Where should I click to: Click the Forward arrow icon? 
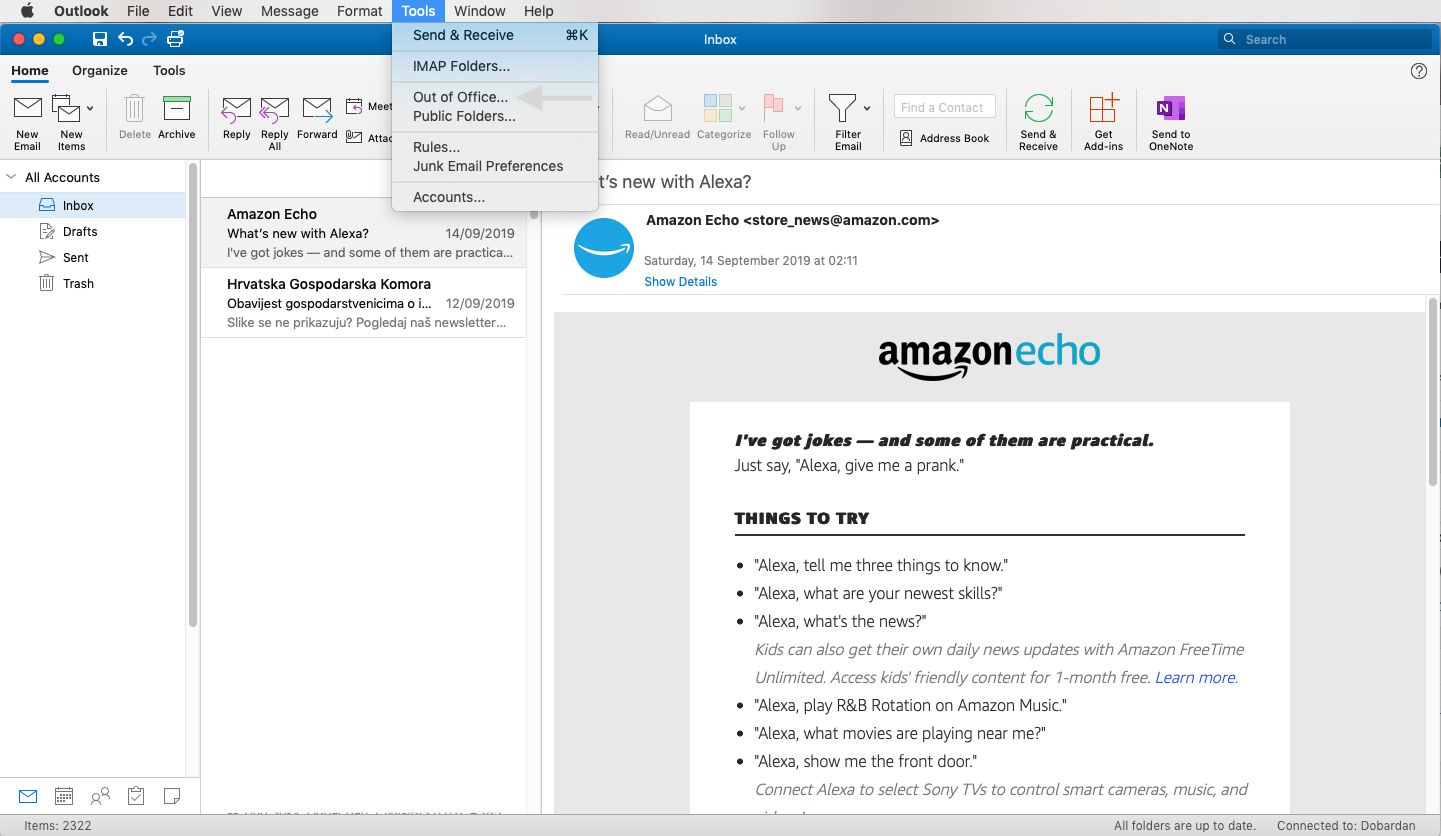point(317,108)
